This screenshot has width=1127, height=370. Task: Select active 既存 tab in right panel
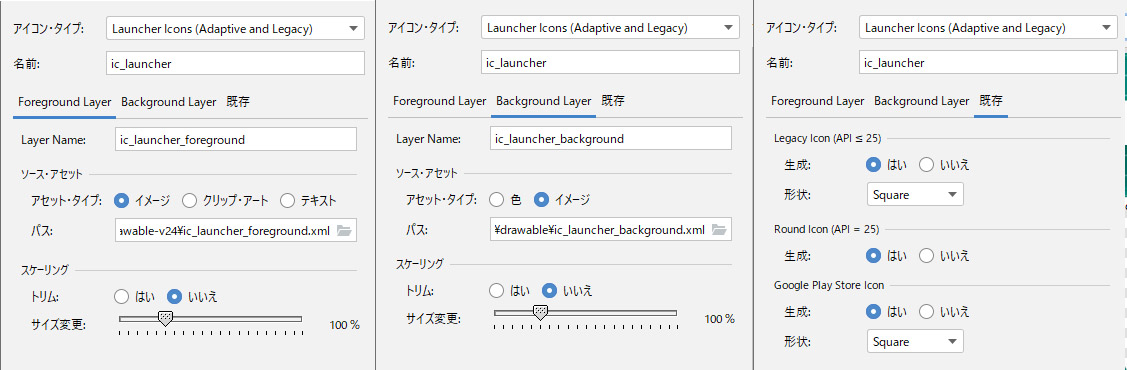click(x=991, y=101)
